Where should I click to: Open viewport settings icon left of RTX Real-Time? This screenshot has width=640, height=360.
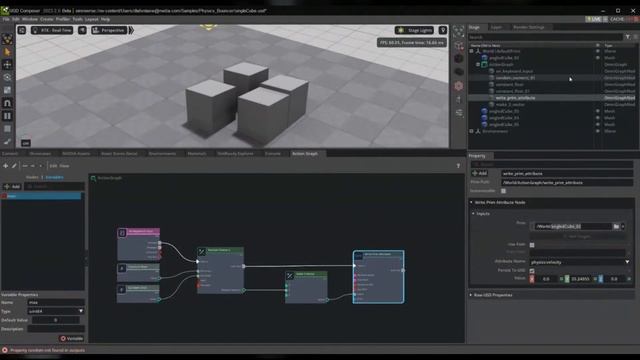point(22,30)
